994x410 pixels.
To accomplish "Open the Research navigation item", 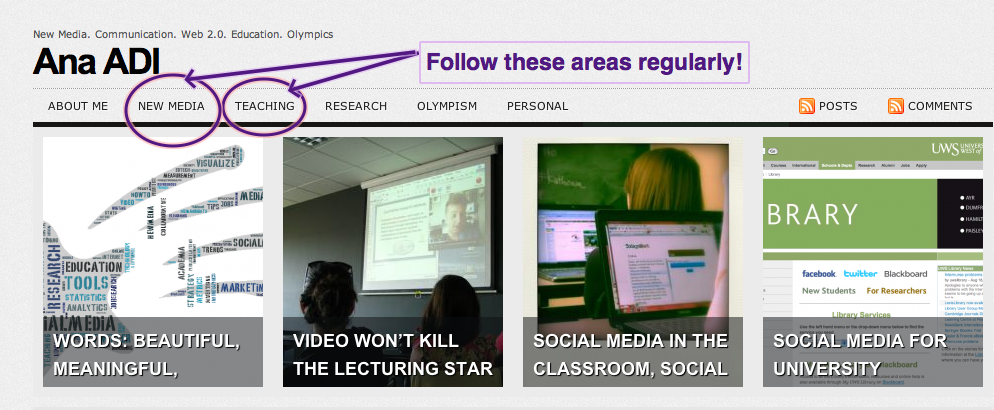I will [355, 106].
